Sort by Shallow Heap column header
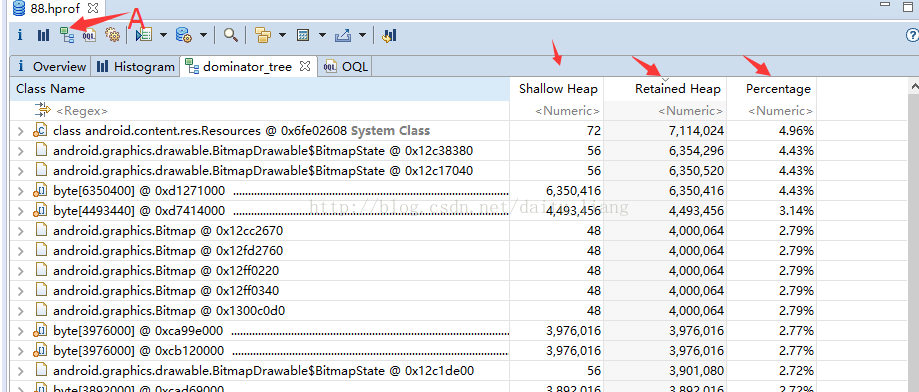This screenshot has height=392, width=919. [x=556, y=89]
